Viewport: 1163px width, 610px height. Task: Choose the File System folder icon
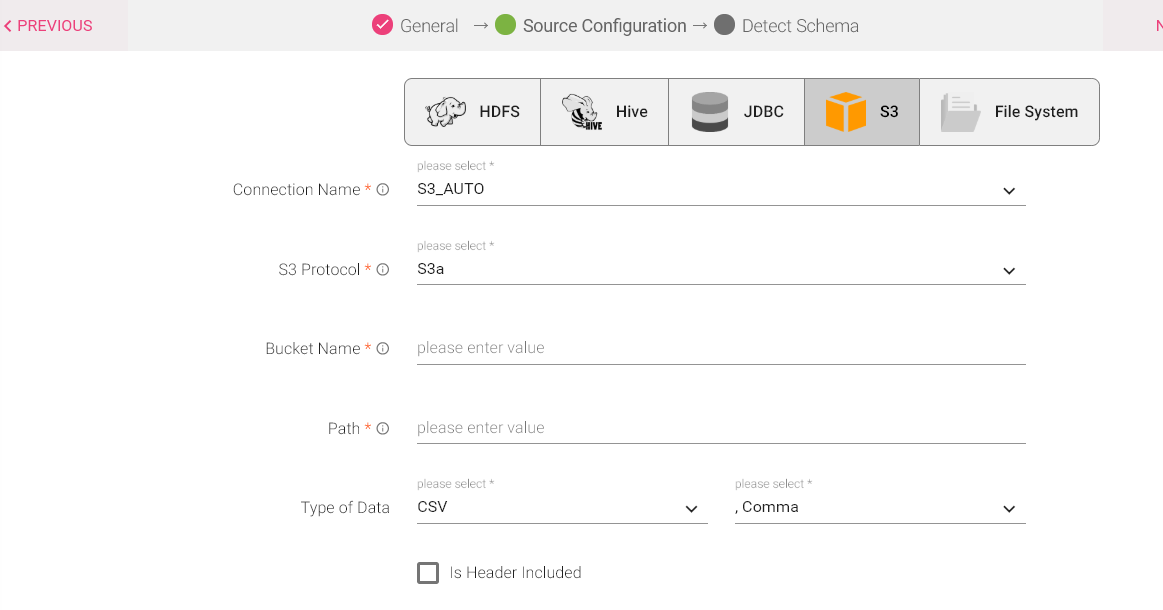(960, 112)
